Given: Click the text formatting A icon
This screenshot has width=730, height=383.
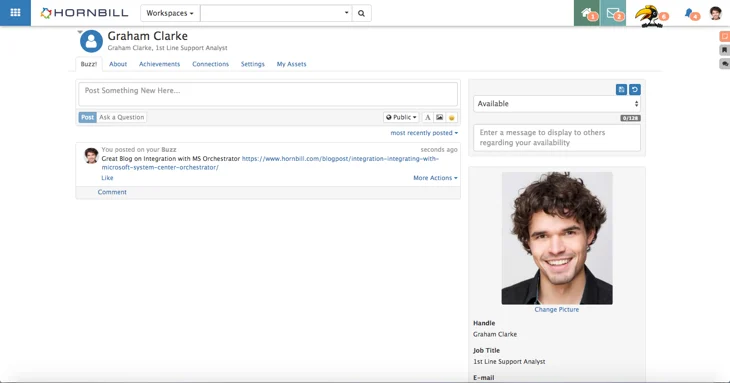Looking at the screenshot, I should [427, 117].
